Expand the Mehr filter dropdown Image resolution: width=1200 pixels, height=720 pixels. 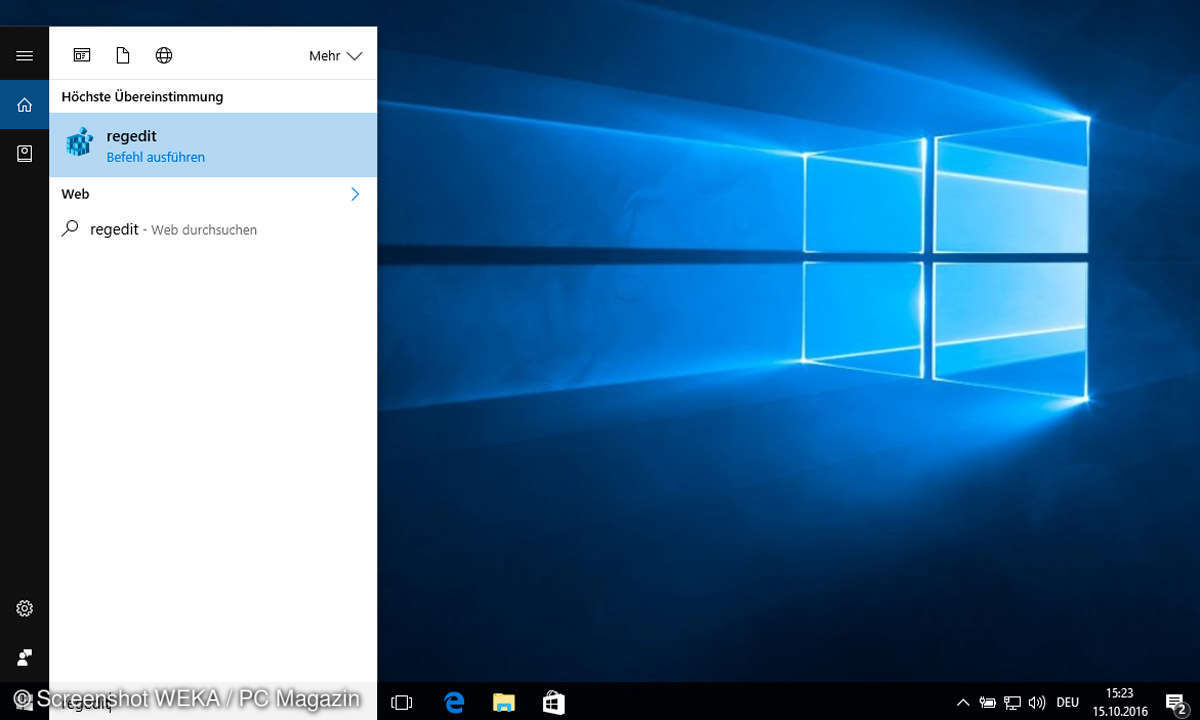point(335,56)
